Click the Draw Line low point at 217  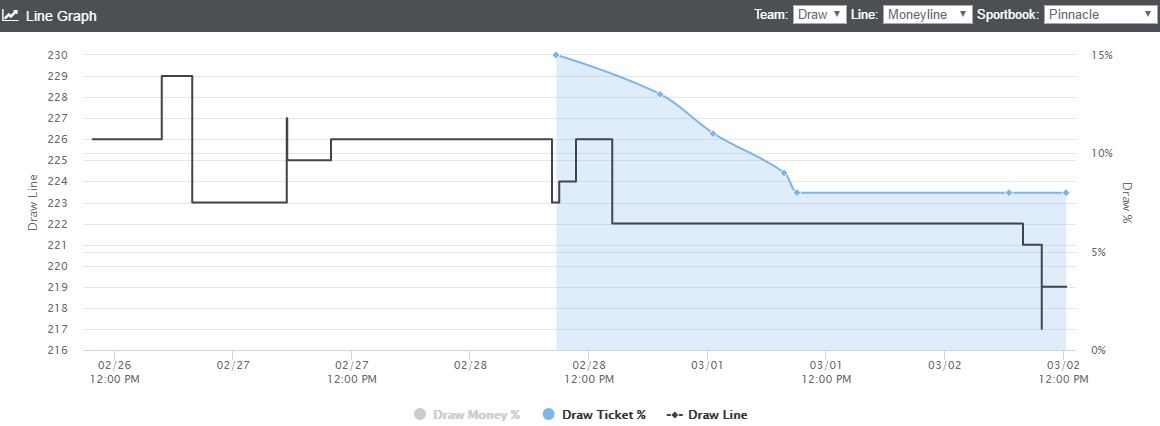pyautogui.click(x=1042, y=328)
